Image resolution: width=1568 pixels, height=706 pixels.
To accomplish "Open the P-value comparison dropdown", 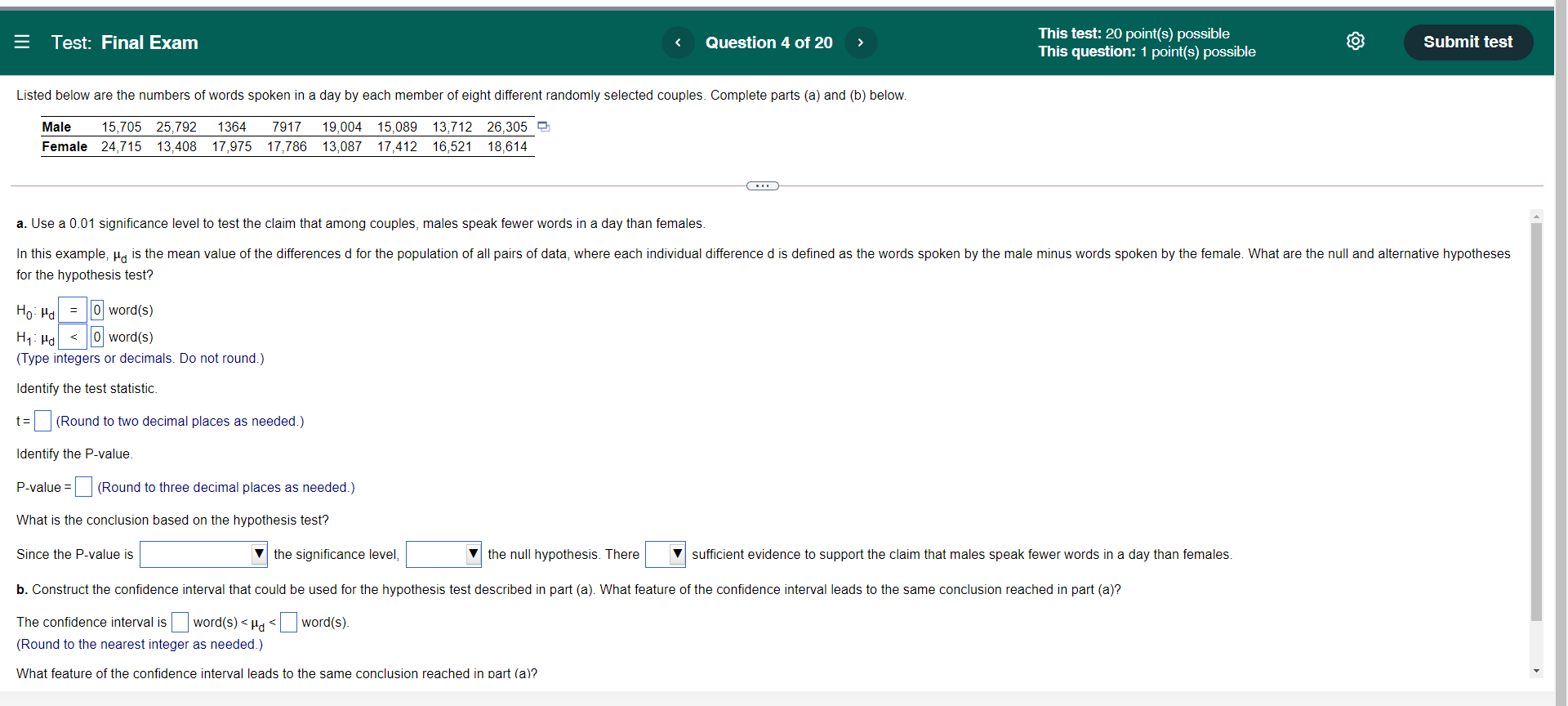I will (x=203, y=554).
